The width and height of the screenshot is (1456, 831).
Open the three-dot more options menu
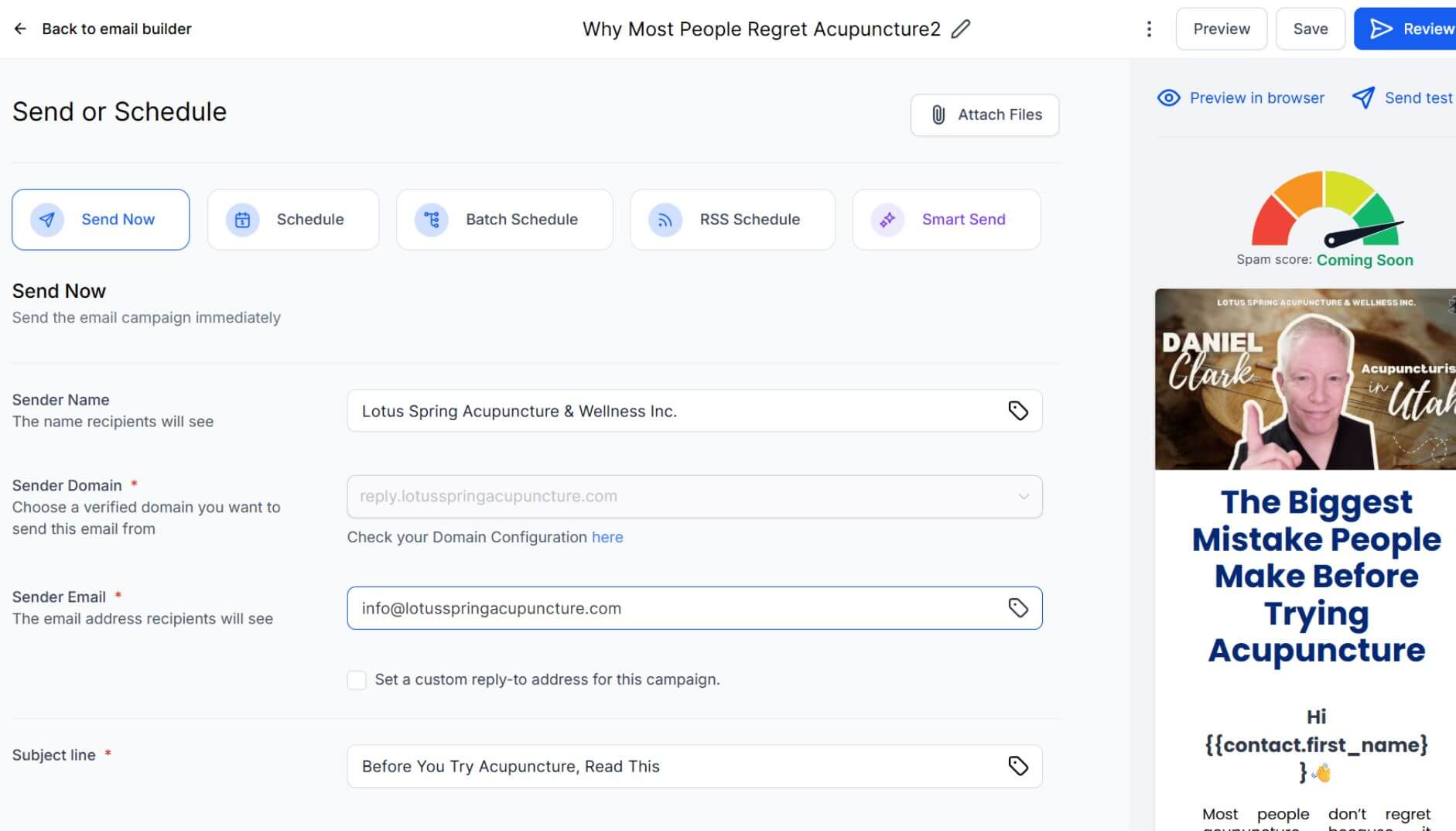(x=1149, y=29)
